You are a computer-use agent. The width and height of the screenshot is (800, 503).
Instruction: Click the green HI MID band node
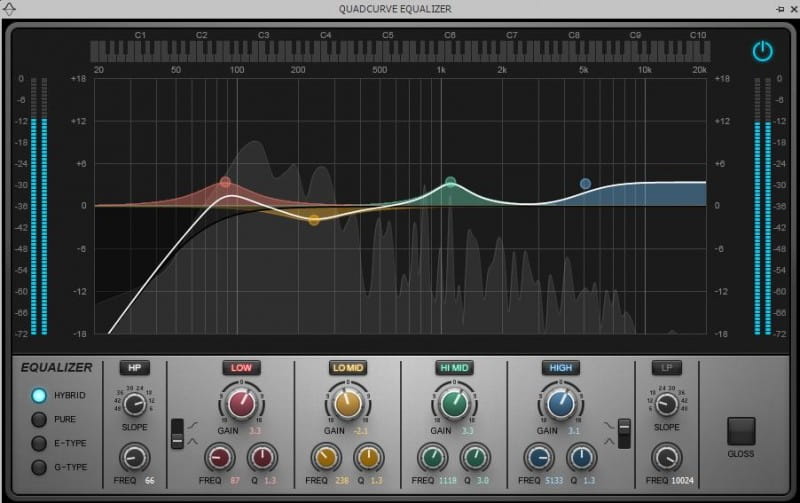point(450,182)
